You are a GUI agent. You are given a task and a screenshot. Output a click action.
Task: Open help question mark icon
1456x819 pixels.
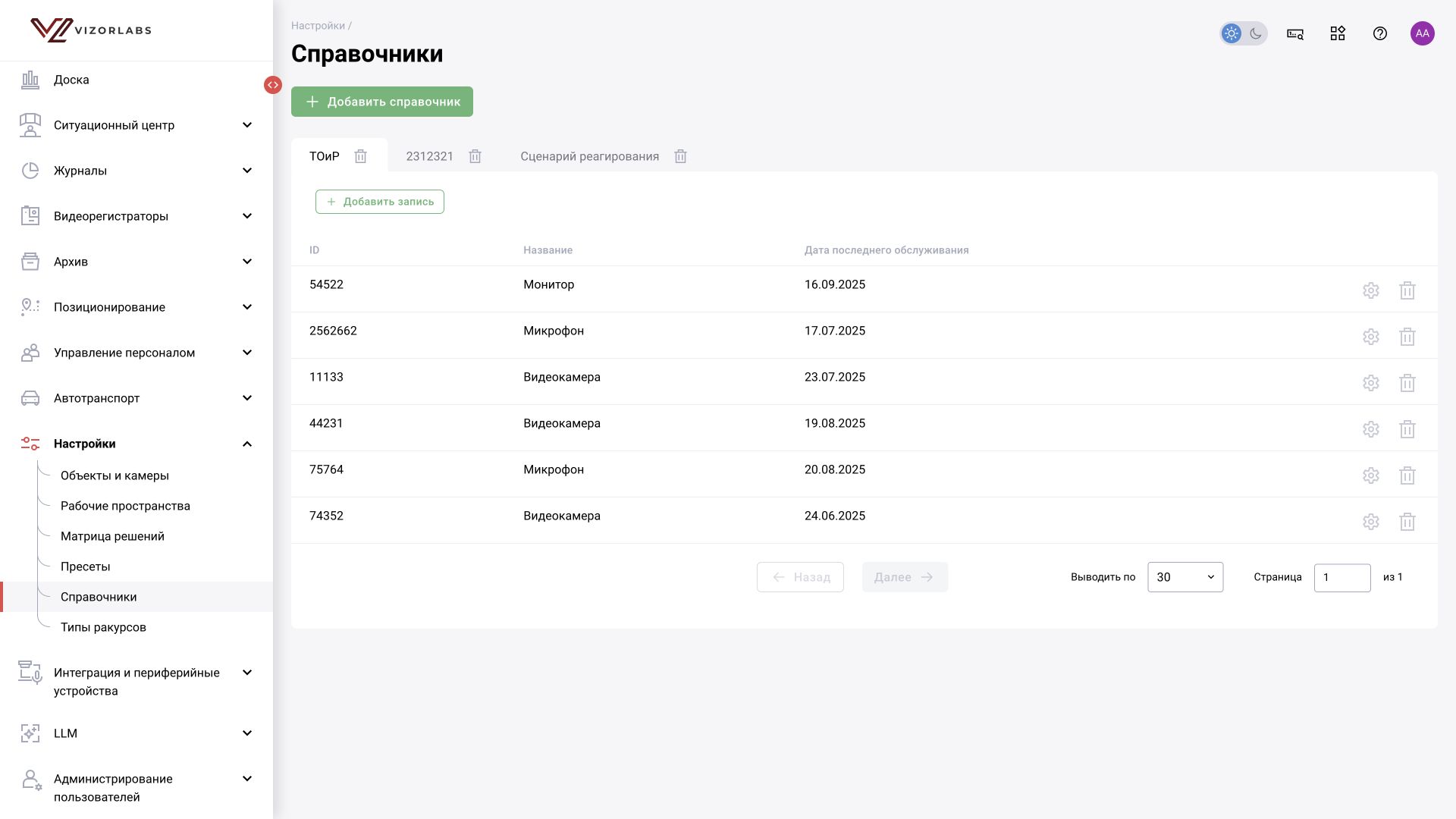point(1380,33)
